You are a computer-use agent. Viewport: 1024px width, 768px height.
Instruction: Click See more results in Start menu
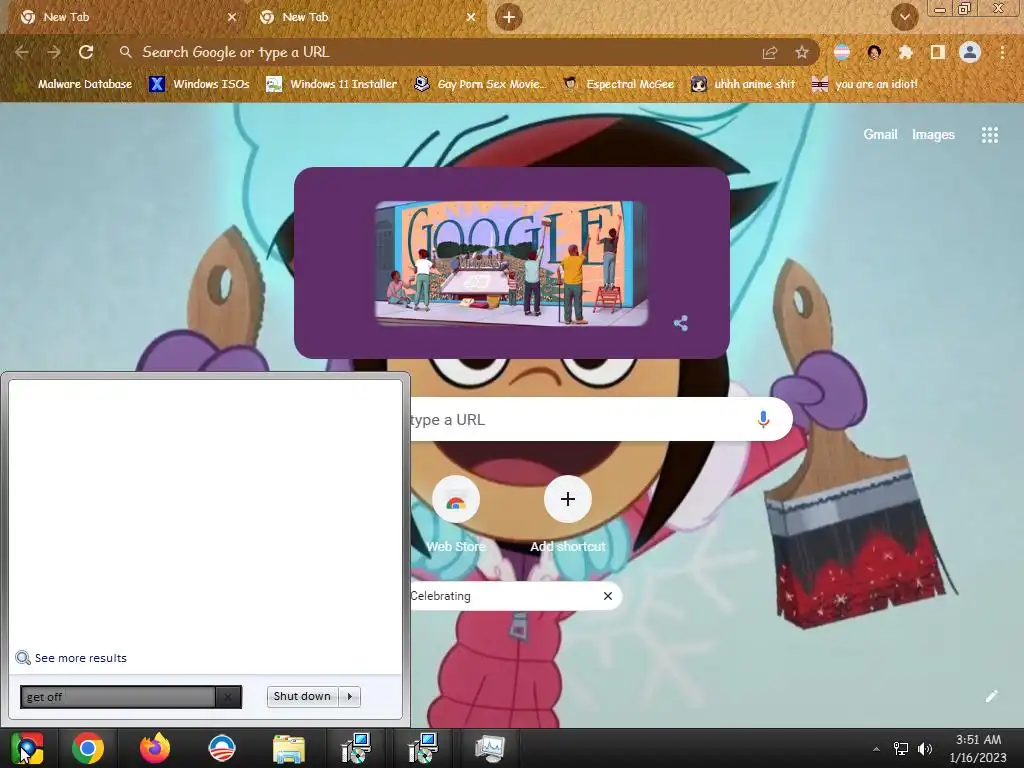pyautogui.click(x=71, y=658)
